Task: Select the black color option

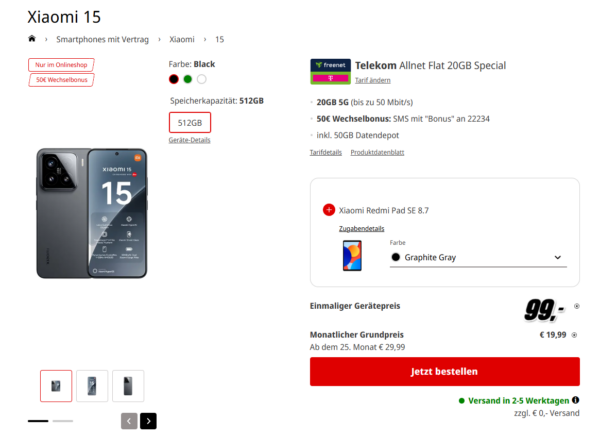Action: (174, 79)
